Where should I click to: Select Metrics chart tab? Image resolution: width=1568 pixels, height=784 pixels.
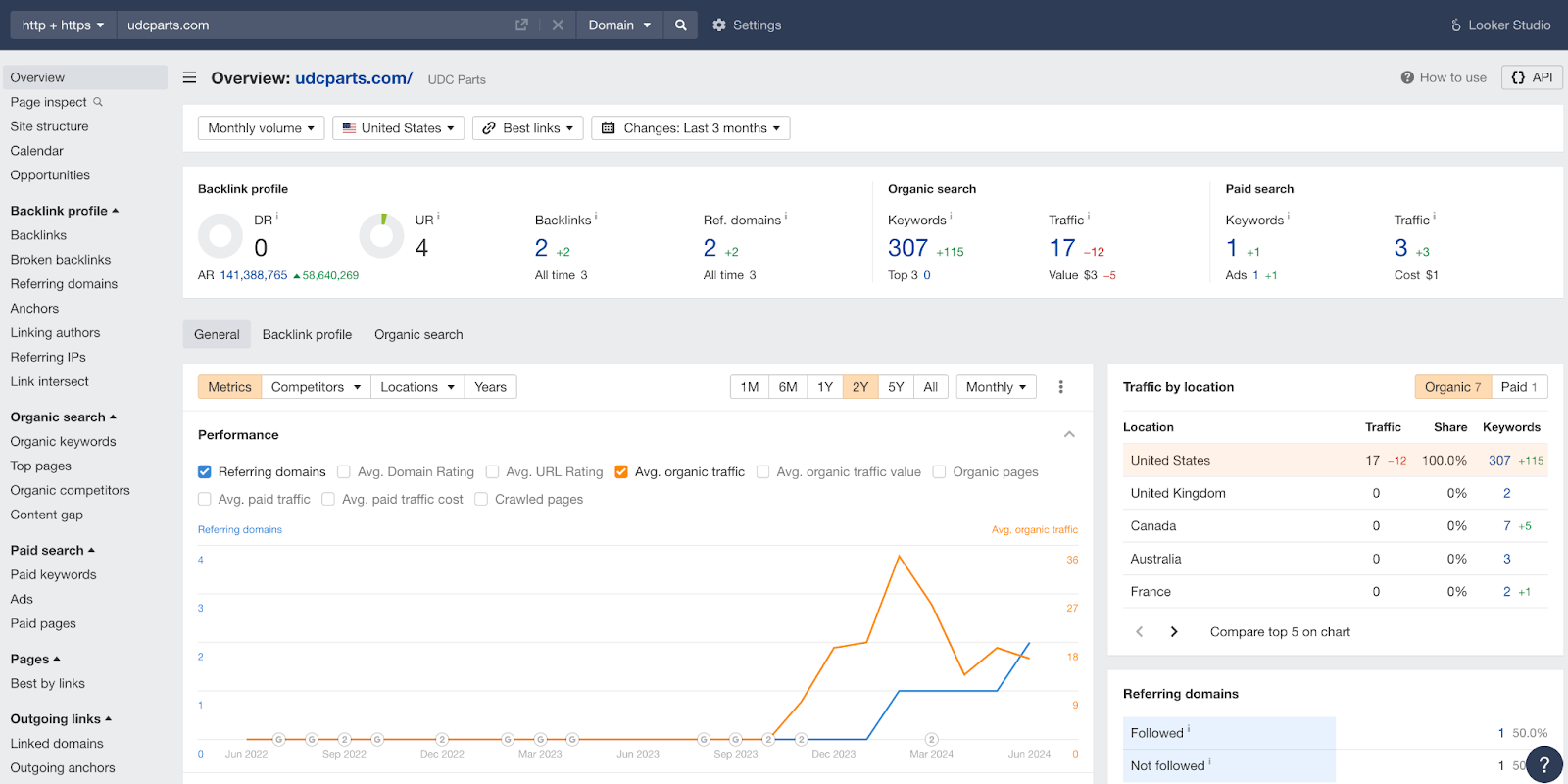click(229, 387)
